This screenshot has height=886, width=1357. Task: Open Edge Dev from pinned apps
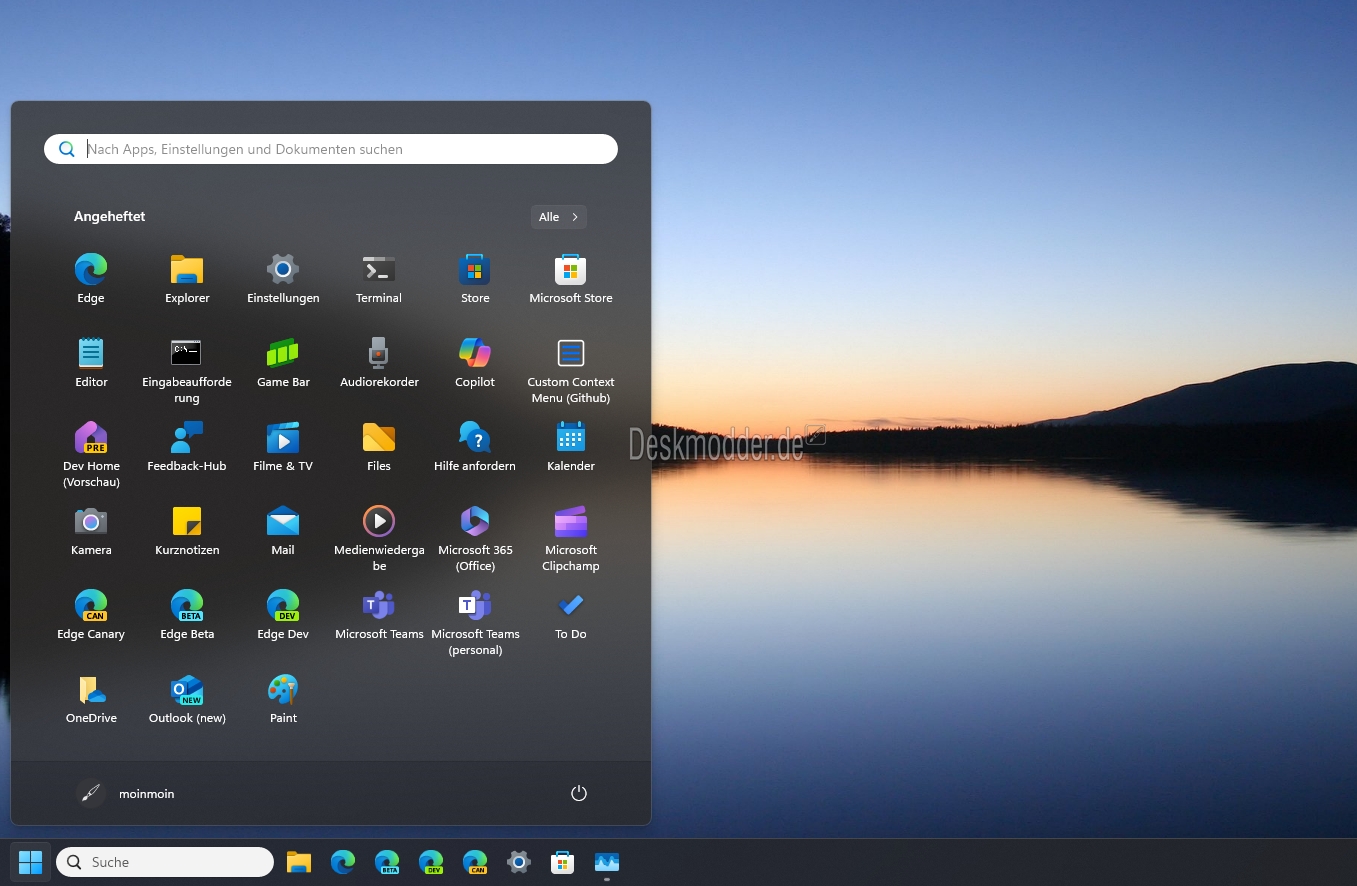coord(283,615)
